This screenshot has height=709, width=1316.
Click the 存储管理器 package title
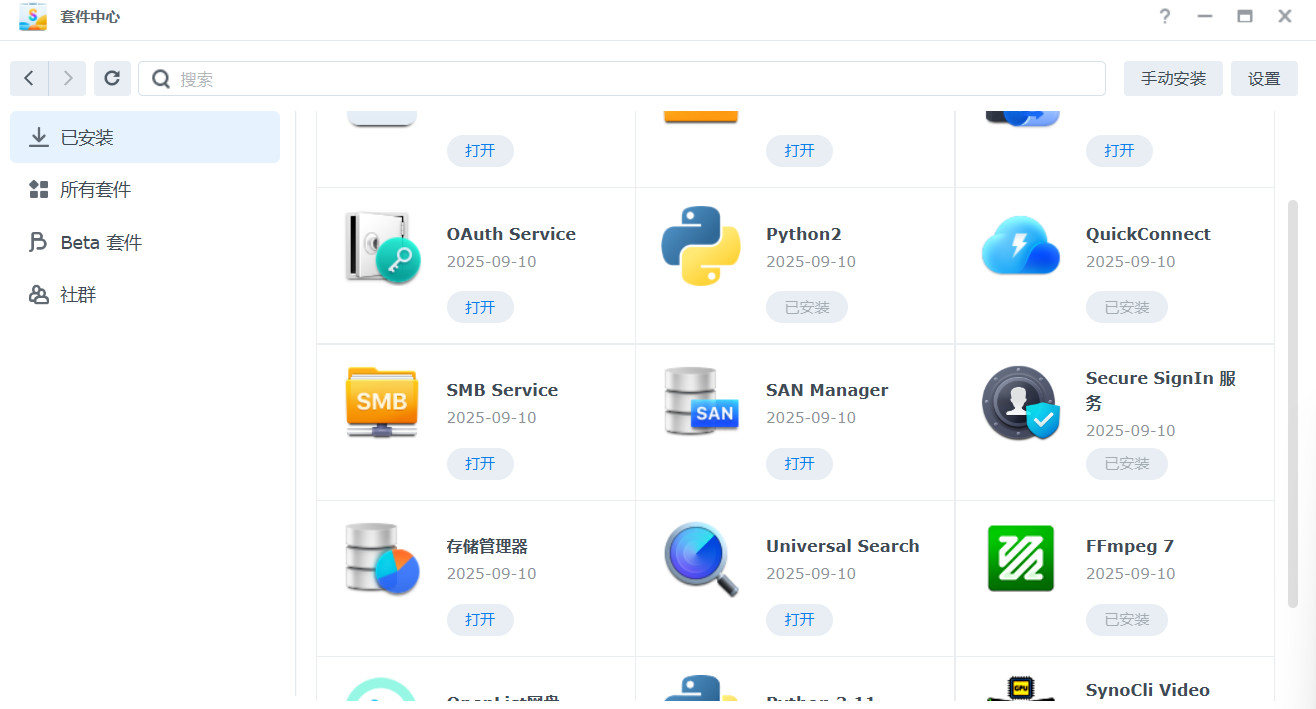[x=487, y=546]
